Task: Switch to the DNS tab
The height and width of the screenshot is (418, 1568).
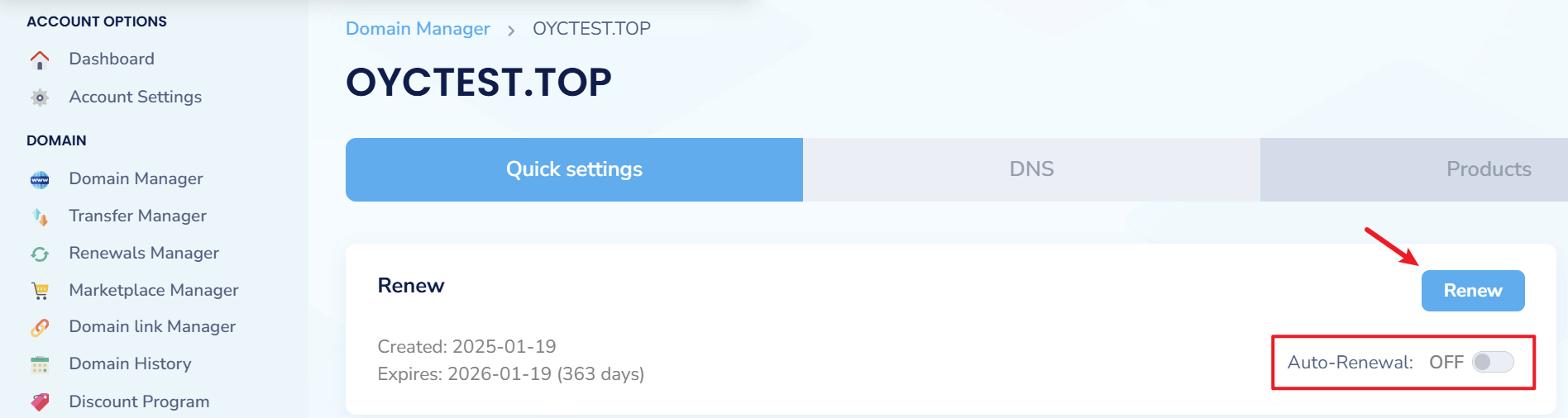Action: click(1031, 169)
